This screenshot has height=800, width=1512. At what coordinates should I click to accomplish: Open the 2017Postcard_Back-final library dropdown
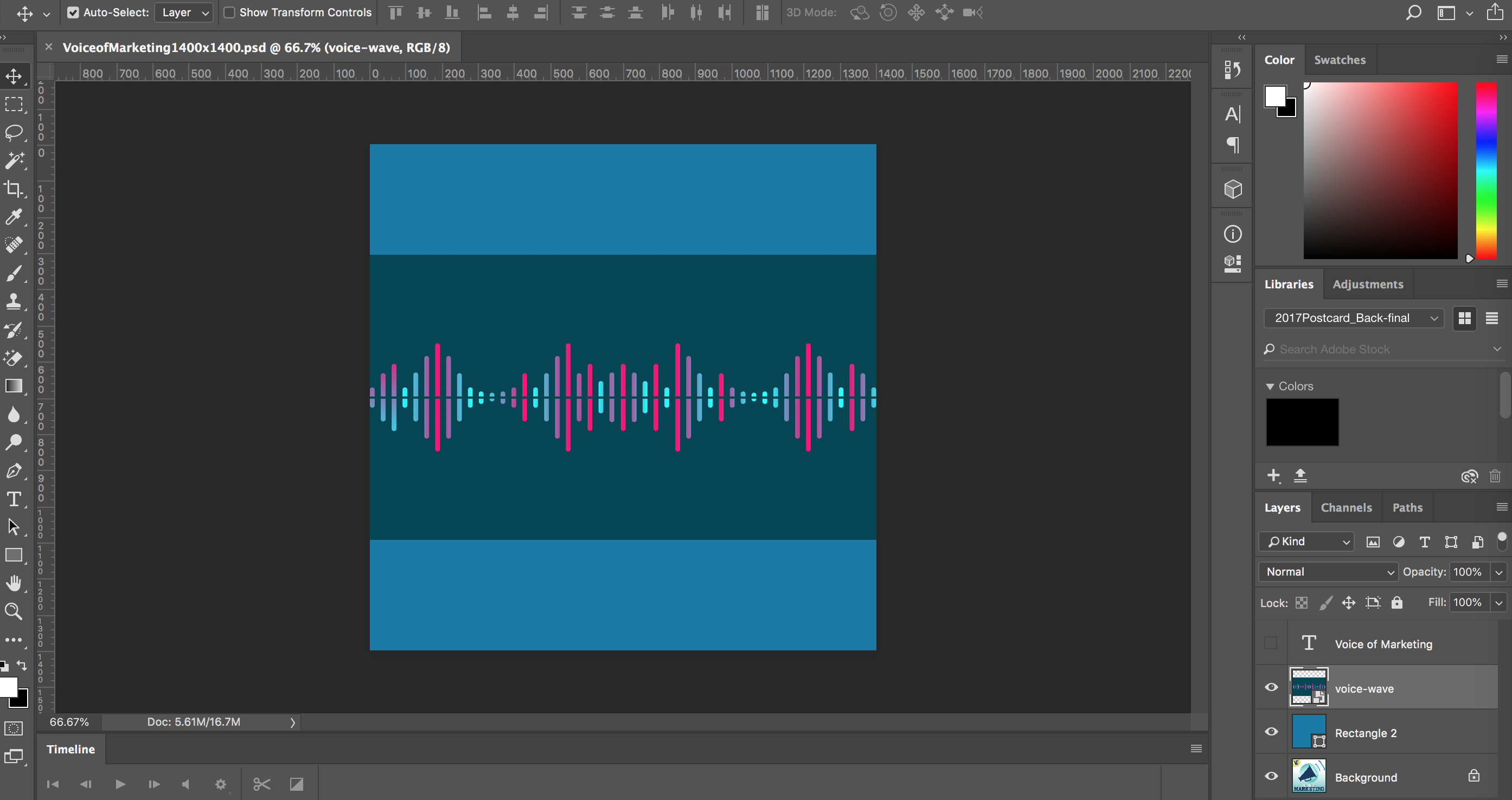point(1355,318)
